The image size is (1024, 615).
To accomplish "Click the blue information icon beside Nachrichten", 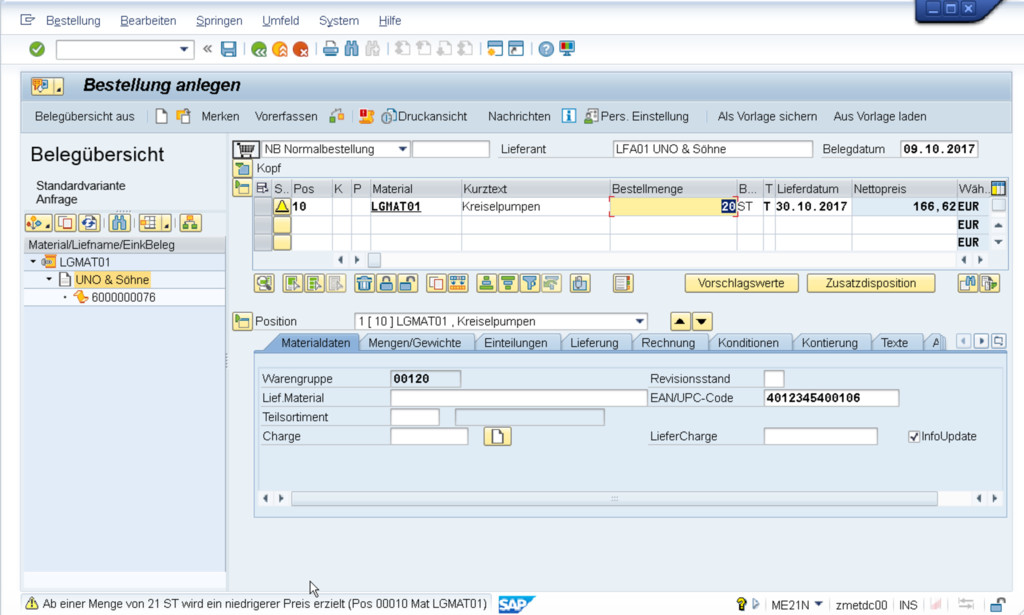I will (568, 116).
